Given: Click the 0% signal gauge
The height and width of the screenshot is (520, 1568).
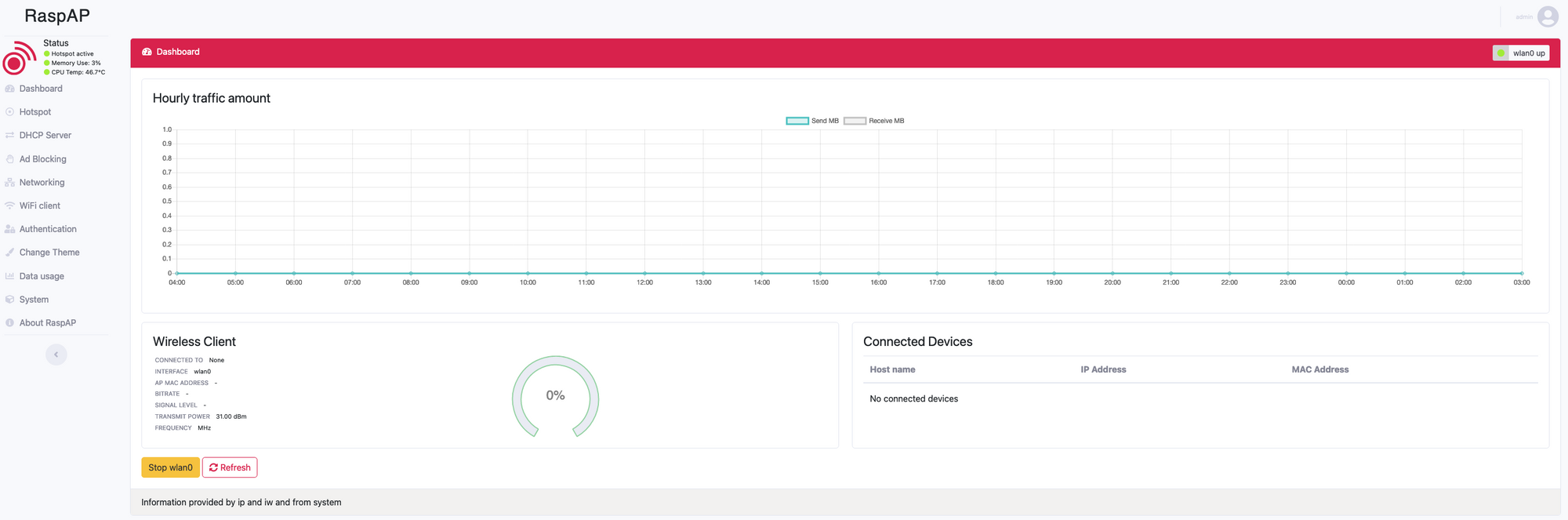Looking at the screenshot, I should [x=555, y=396].
